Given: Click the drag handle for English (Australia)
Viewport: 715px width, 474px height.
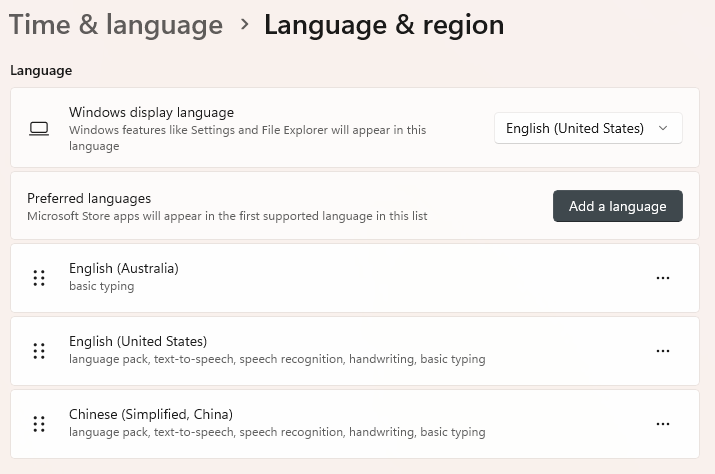Looking at the screenshot, I should pos(39,278).
